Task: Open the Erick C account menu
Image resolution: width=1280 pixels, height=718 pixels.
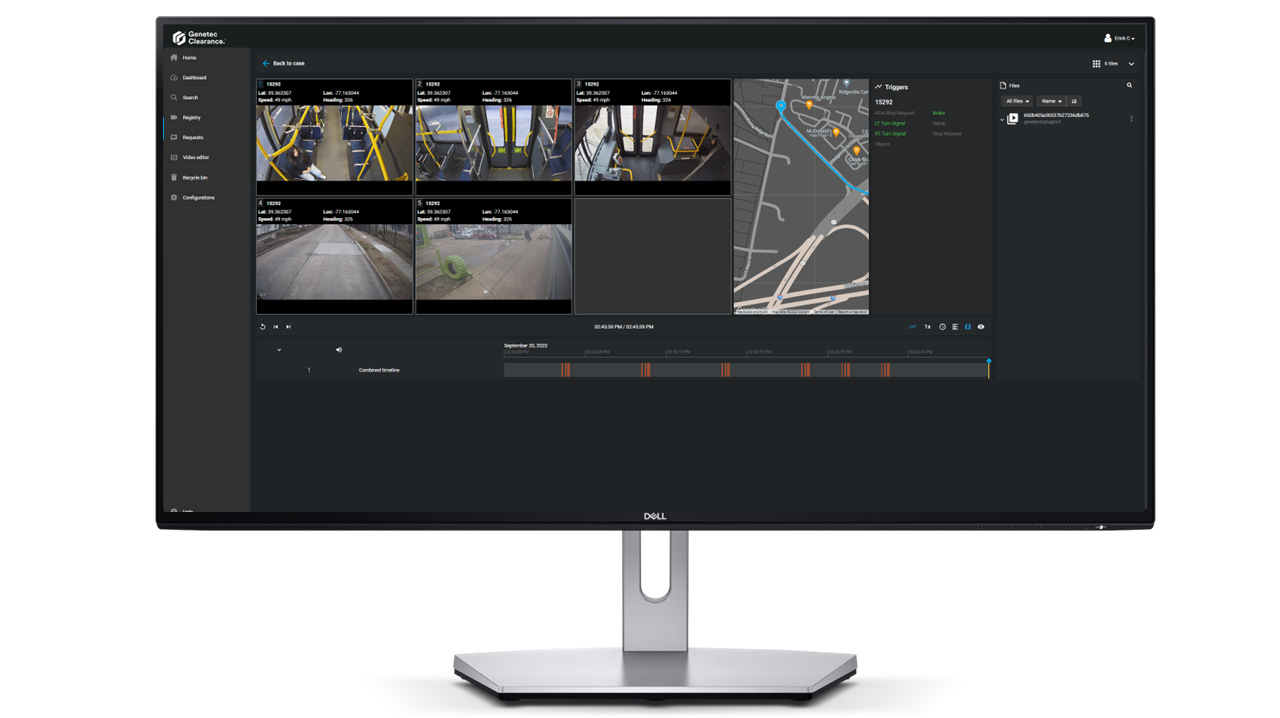Action: point(1120,37)
